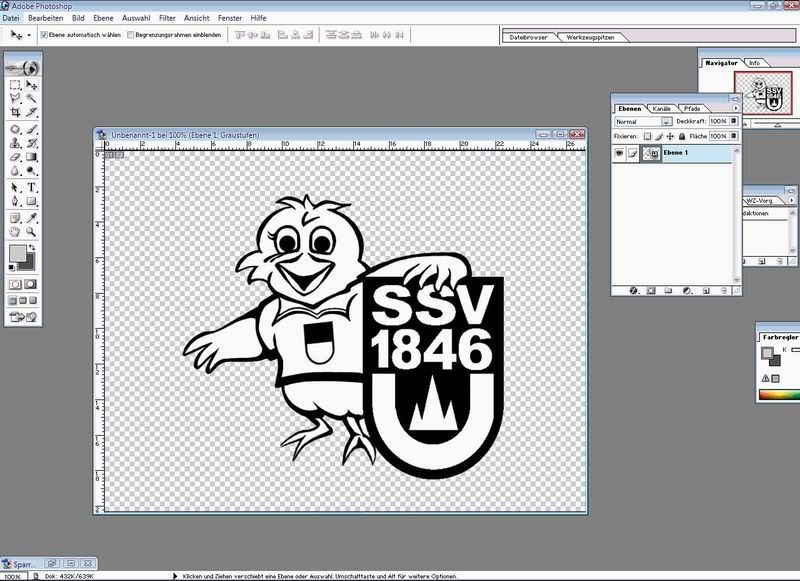Select the Crop tool
This screenshot has height=581, width=800.
tap(15, 112)
